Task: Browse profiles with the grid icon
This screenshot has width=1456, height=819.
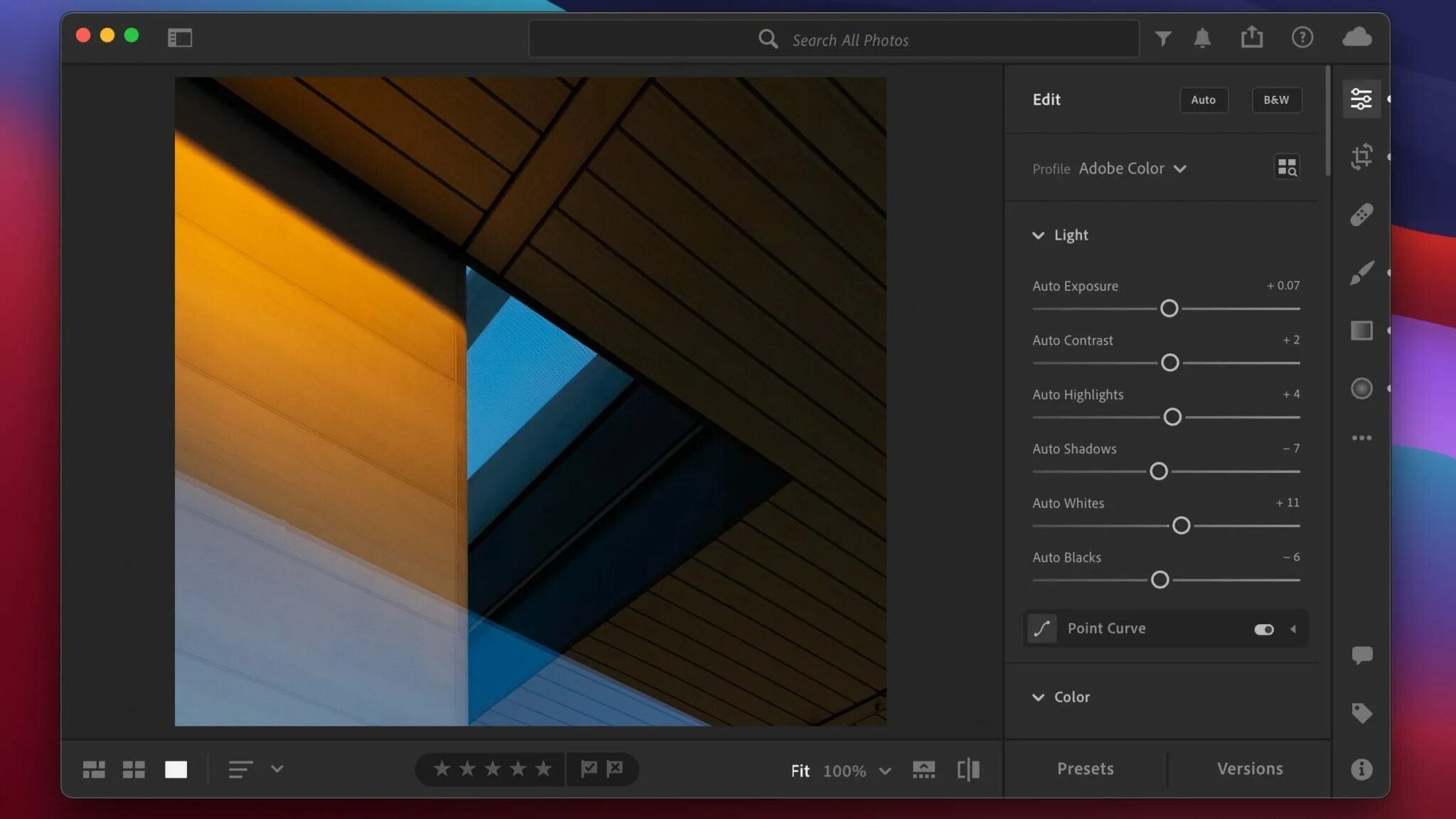Action: tap(1287, 168)
